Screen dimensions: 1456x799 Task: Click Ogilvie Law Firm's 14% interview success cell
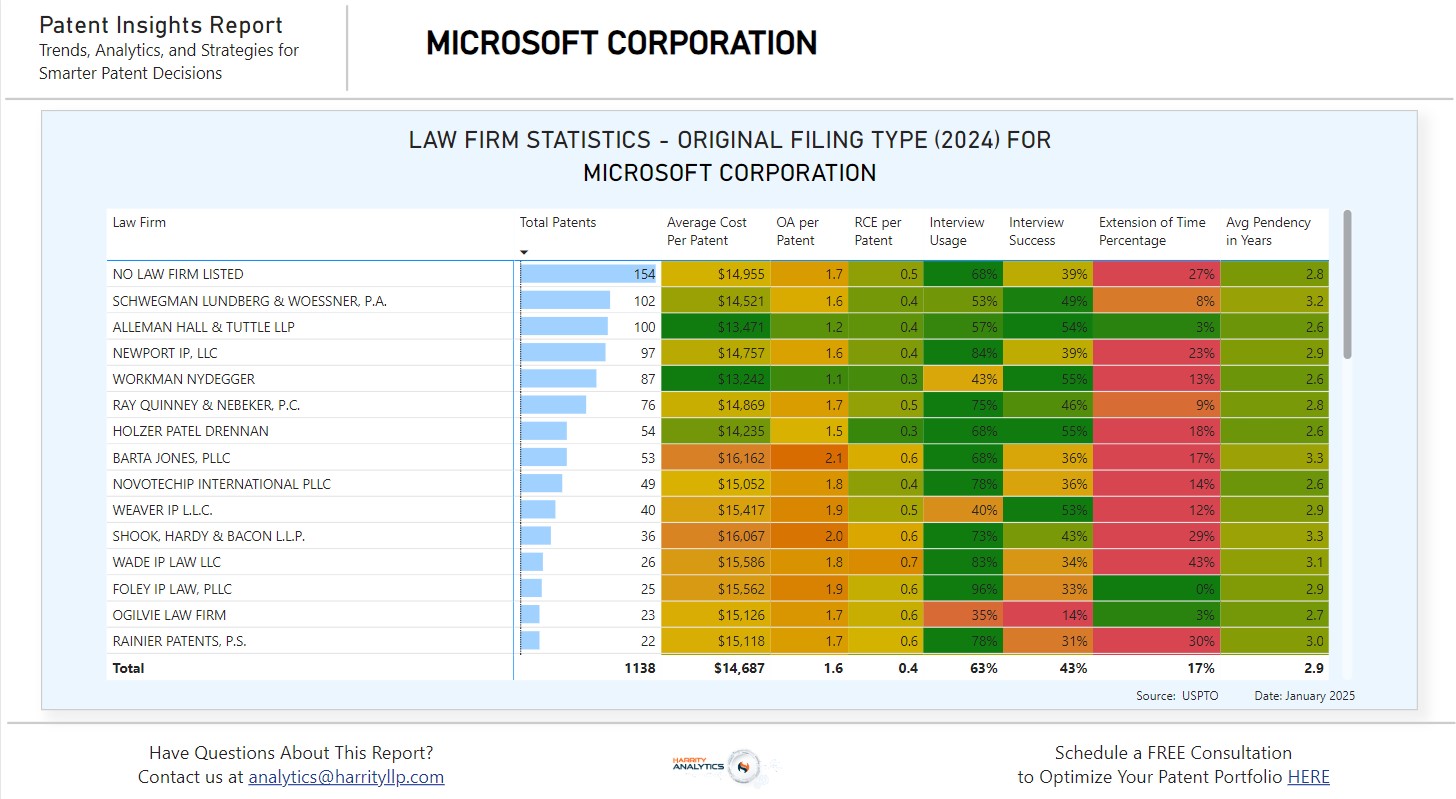(1047, 615)
